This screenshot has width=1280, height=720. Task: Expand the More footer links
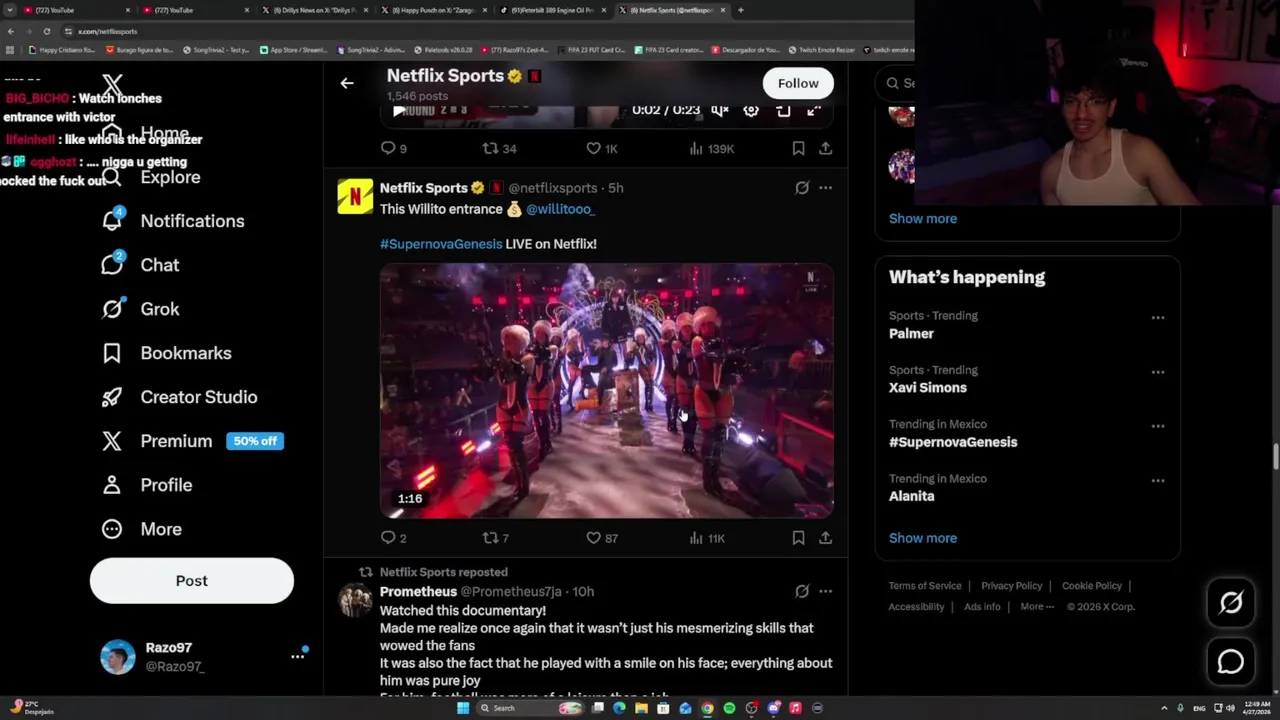1037,606
